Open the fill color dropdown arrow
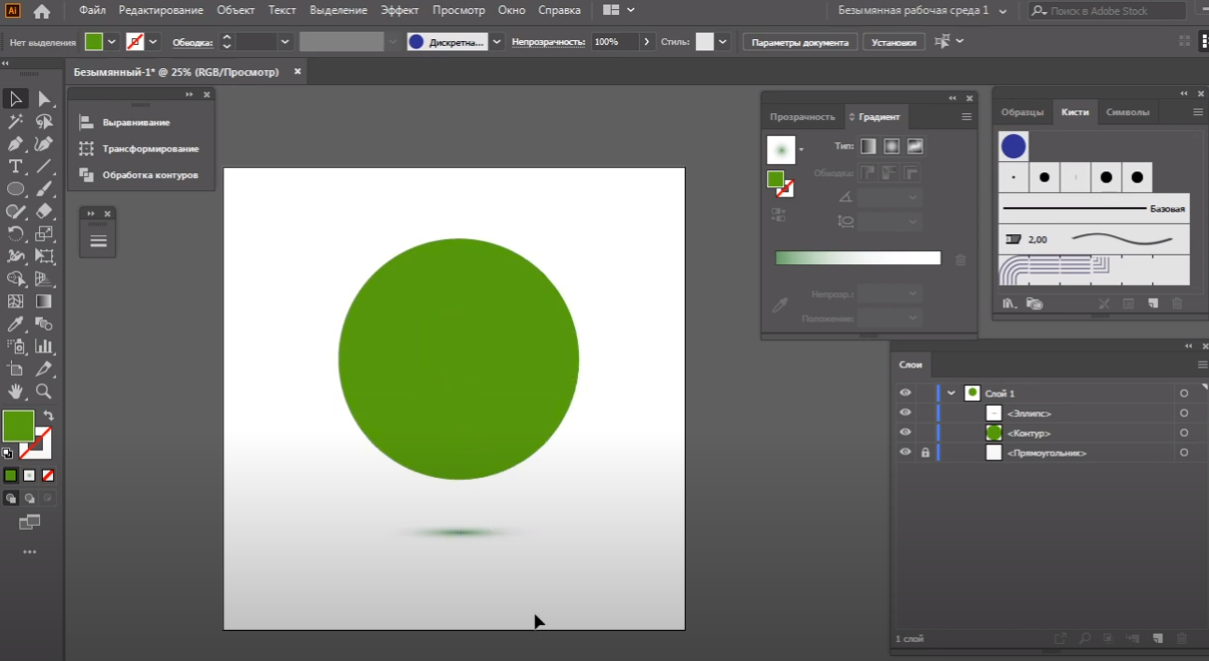 (x=112, y=42)
